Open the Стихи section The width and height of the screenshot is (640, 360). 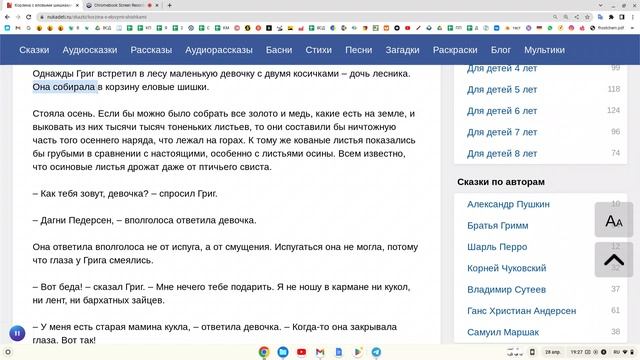318,50
